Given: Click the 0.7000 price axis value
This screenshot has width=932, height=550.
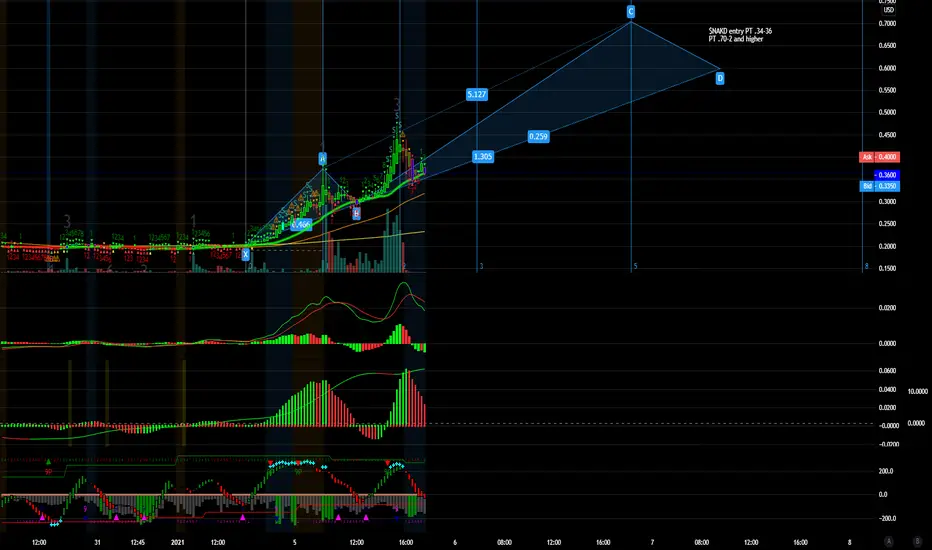Looking at the screenshot, I should click(887, 23).
